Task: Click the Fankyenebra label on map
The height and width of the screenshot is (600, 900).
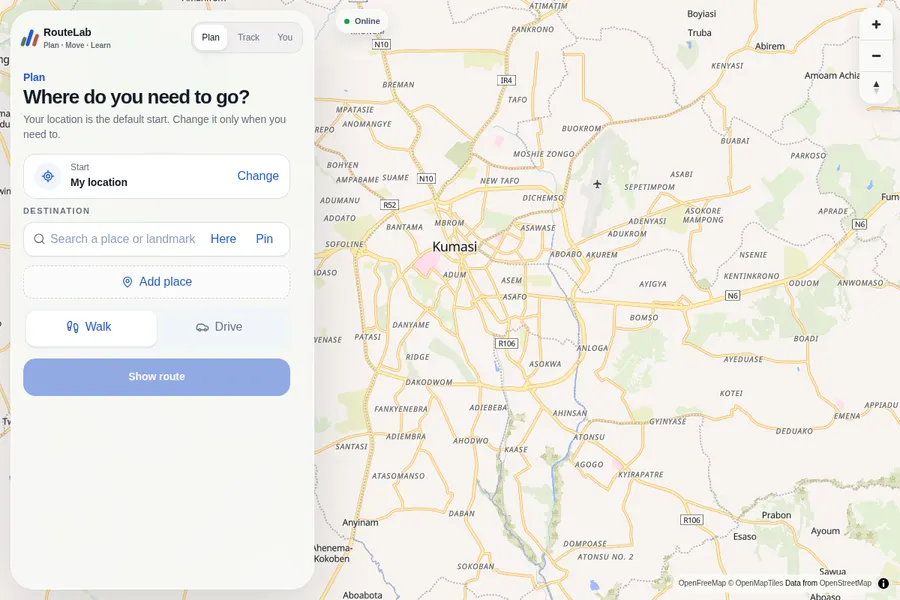Action: coord(401,409)
